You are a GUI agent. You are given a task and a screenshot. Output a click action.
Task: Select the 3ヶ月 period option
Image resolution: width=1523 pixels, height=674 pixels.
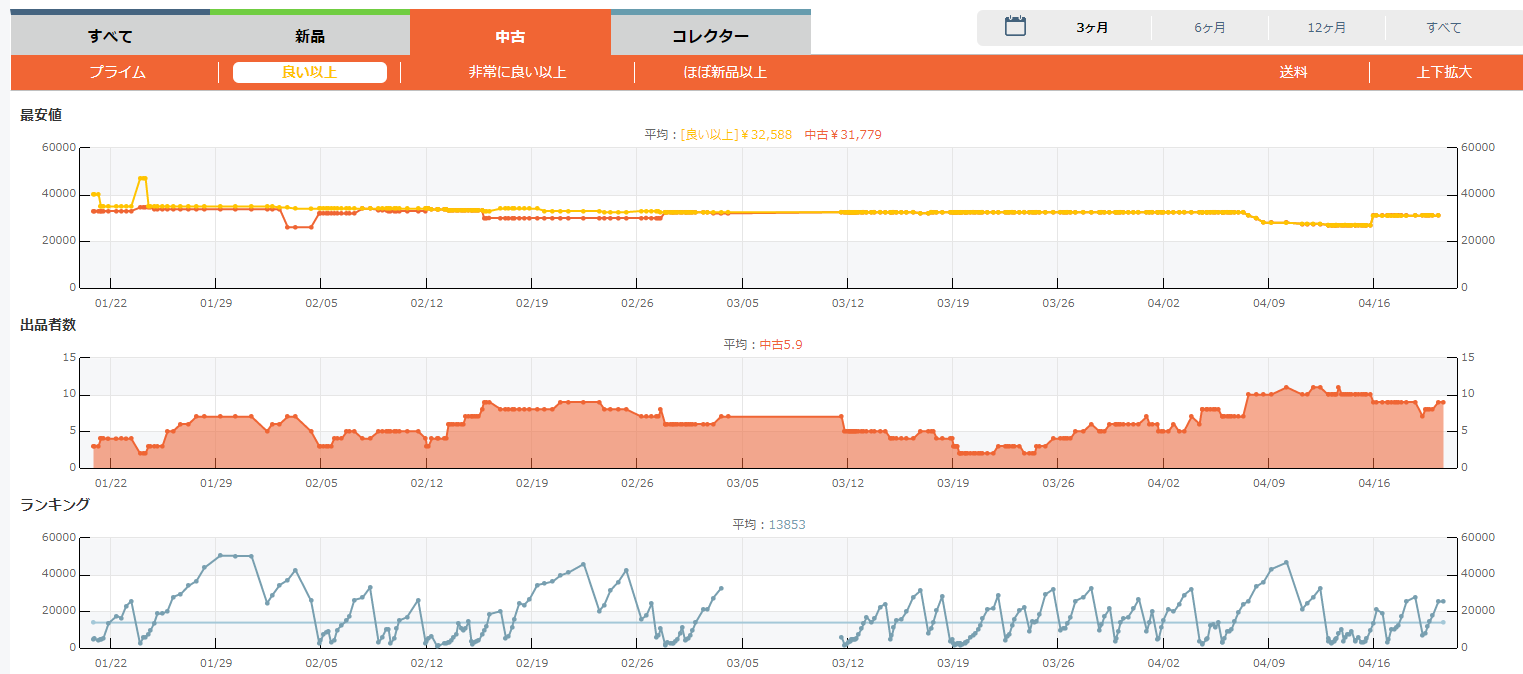(x=1092, y=28)
